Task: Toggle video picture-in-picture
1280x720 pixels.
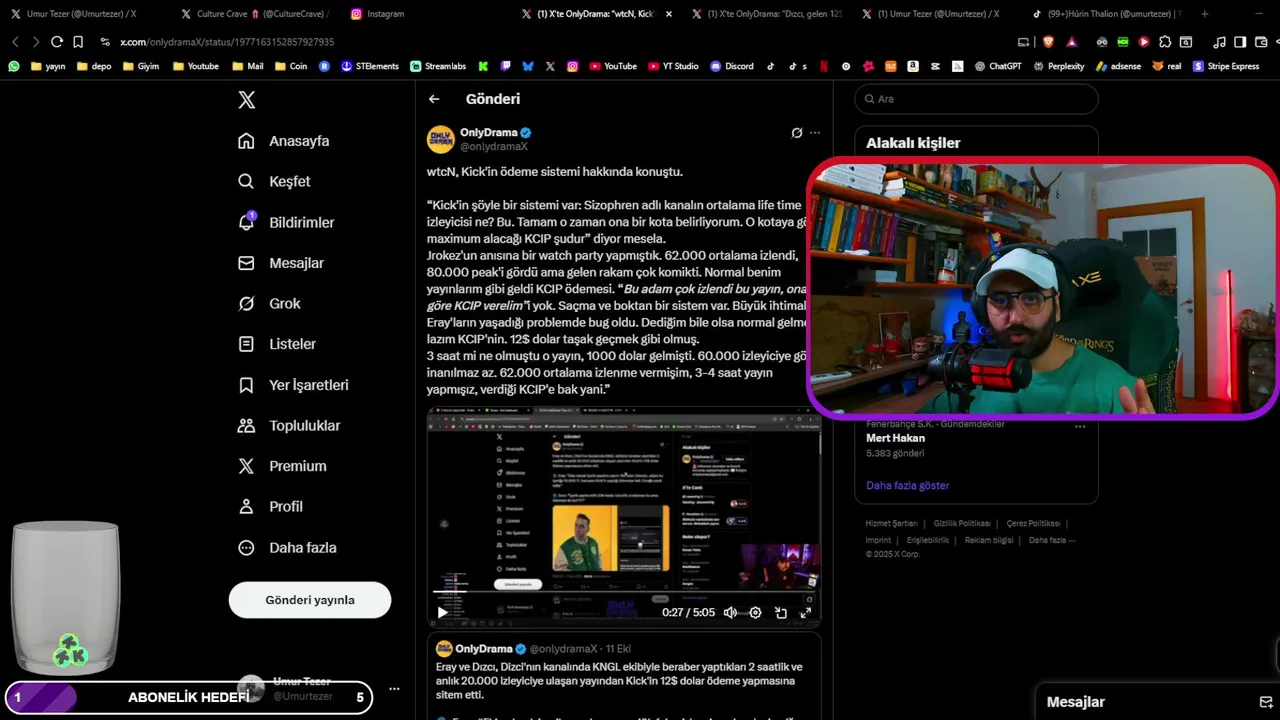Action: point(781,613)
